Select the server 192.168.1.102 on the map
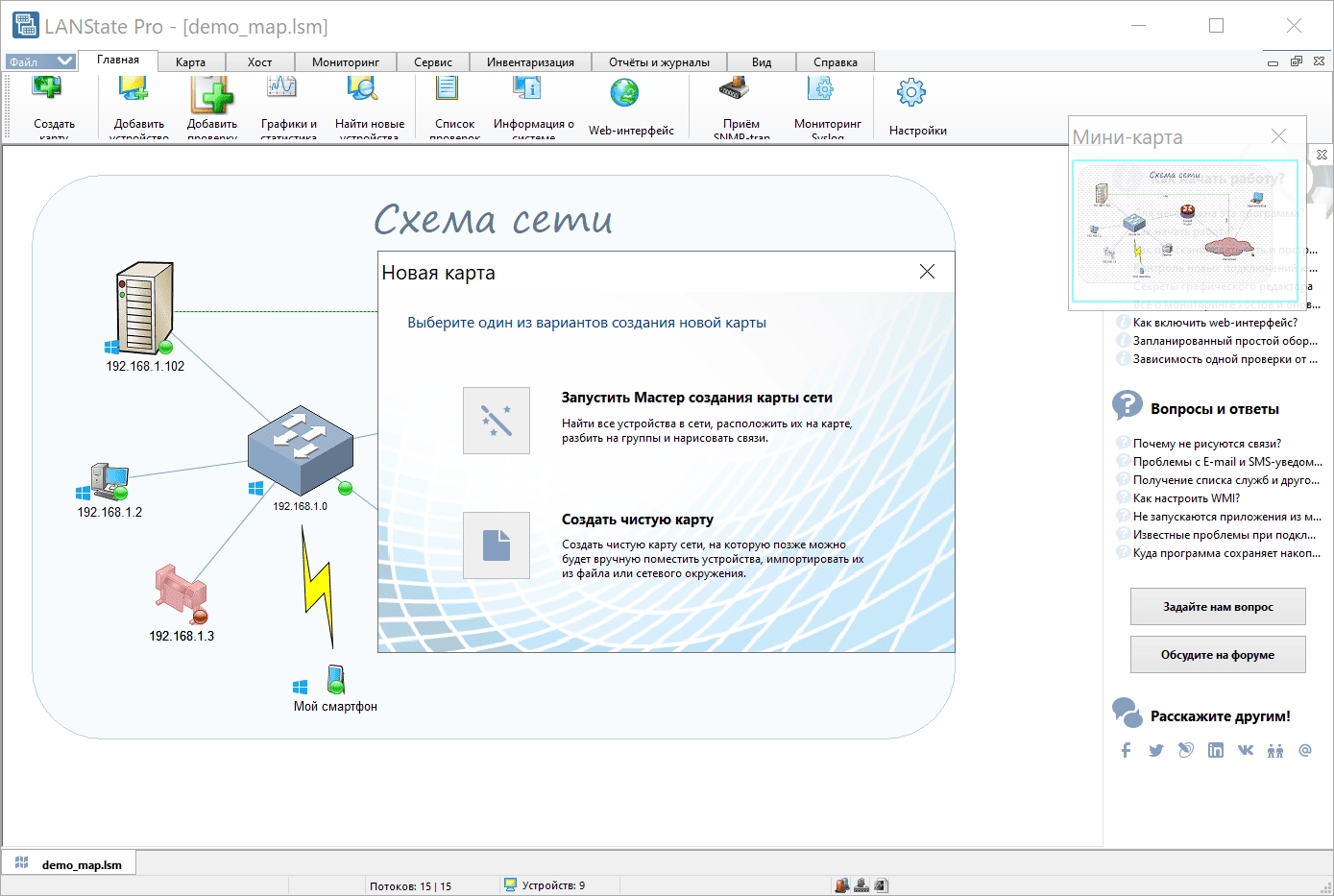 (x=145, y=308)
